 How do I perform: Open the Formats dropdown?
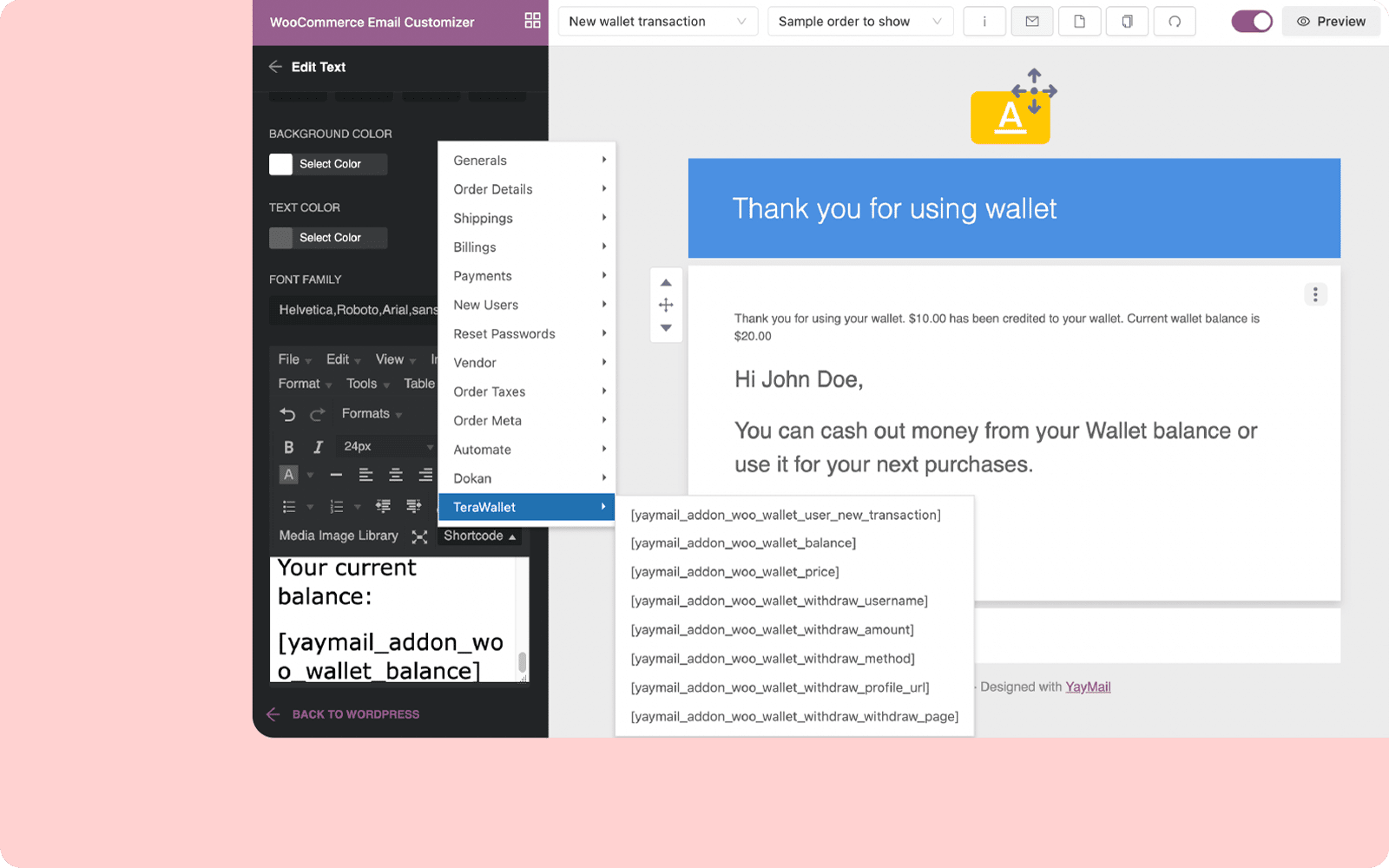[372, 414]
